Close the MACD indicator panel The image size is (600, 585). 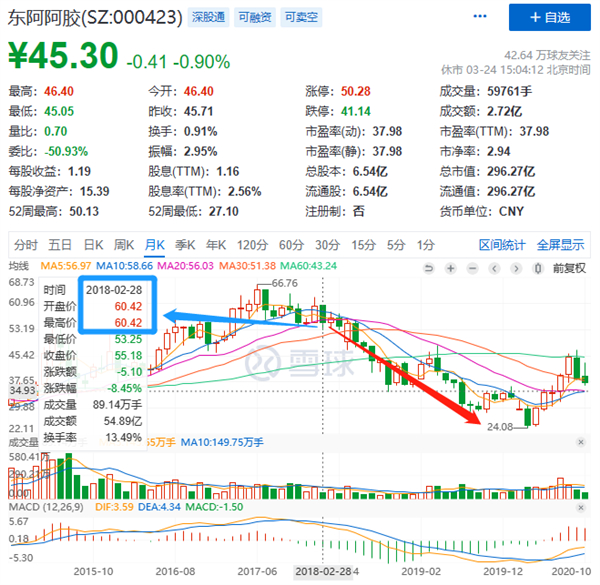(x=581, y=508)
